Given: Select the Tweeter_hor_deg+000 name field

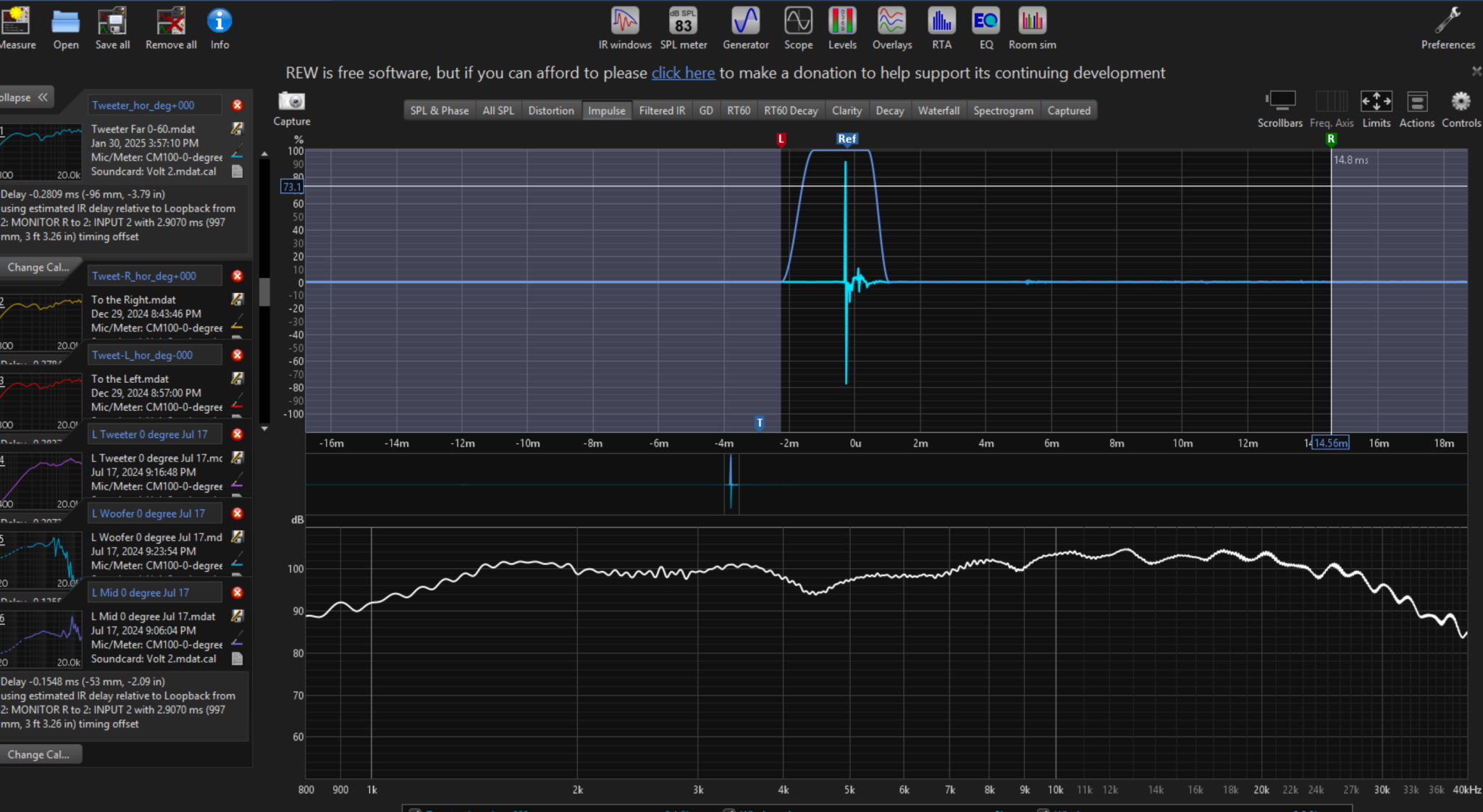Looking at the screenshot, I should click(155, 105).
